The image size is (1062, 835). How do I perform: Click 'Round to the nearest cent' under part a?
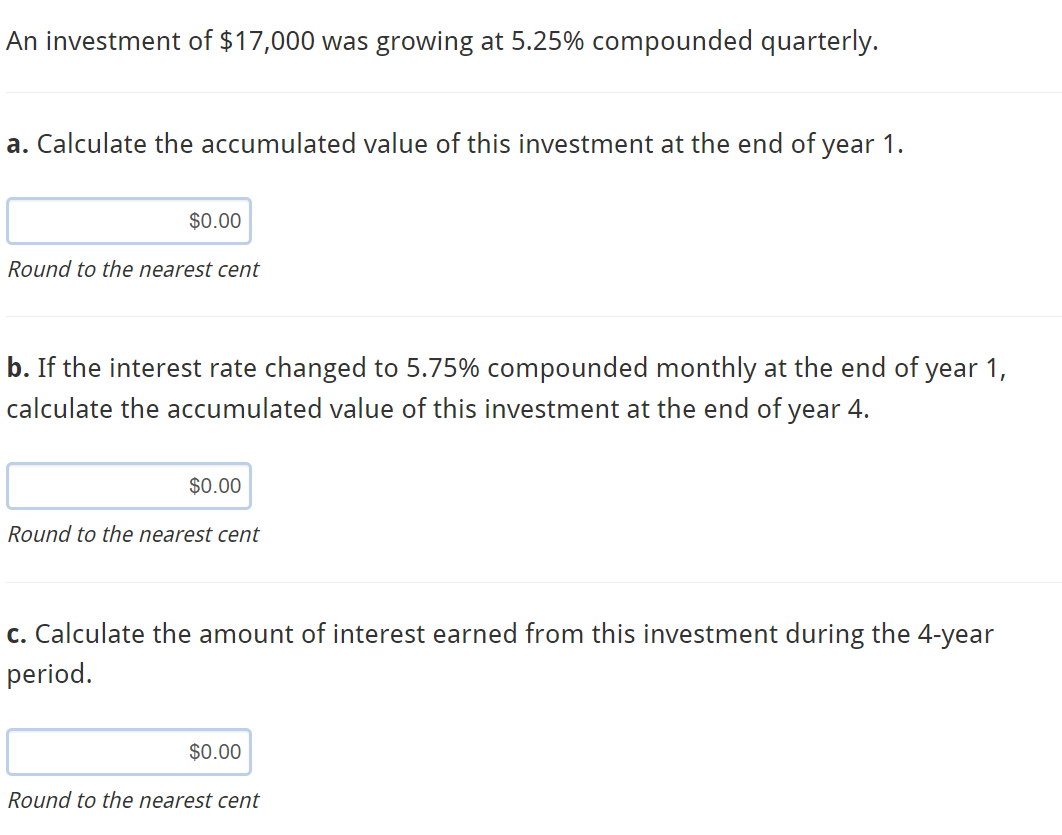pyautogui.click(x=132, y=269)
